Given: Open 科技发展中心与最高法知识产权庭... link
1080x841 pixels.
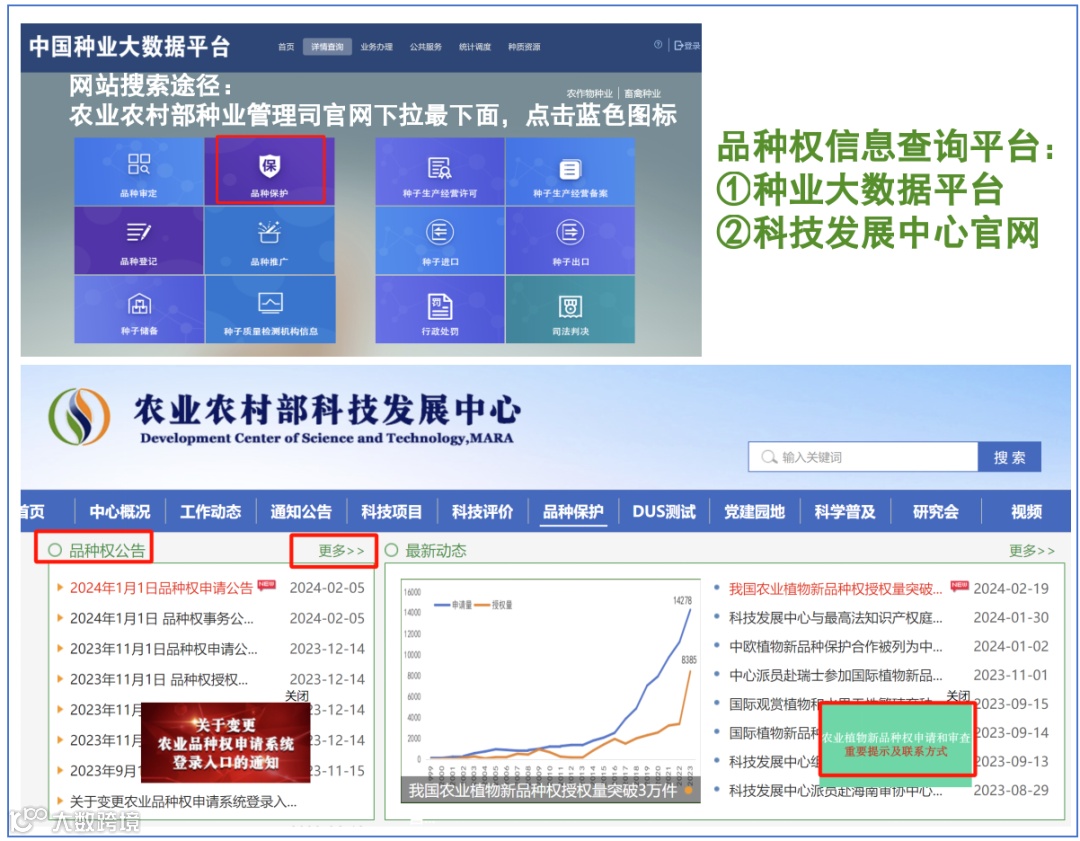Looking at the screenshot, I should (x=835, y=618).
